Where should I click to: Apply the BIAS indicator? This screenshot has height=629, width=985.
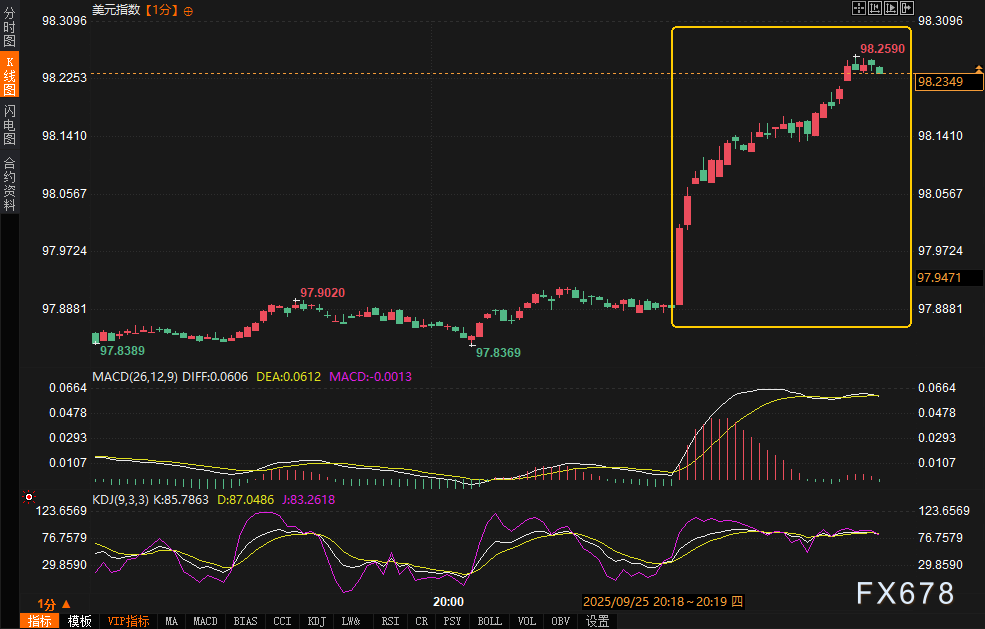245,621
